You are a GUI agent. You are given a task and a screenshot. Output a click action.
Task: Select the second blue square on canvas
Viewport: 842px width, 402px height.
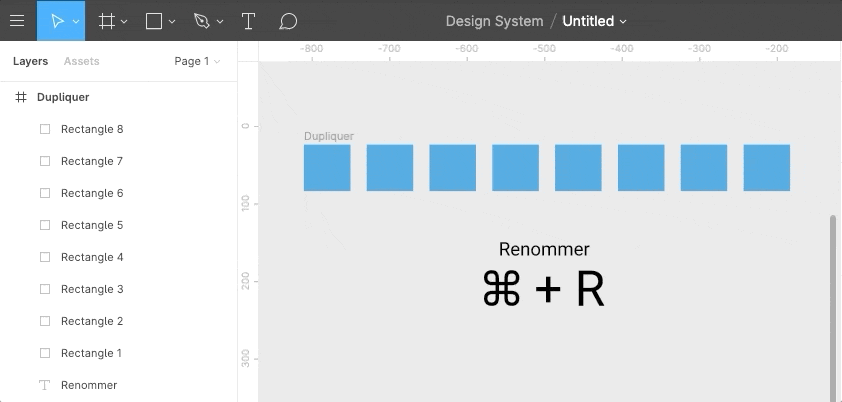pos(390,167)
